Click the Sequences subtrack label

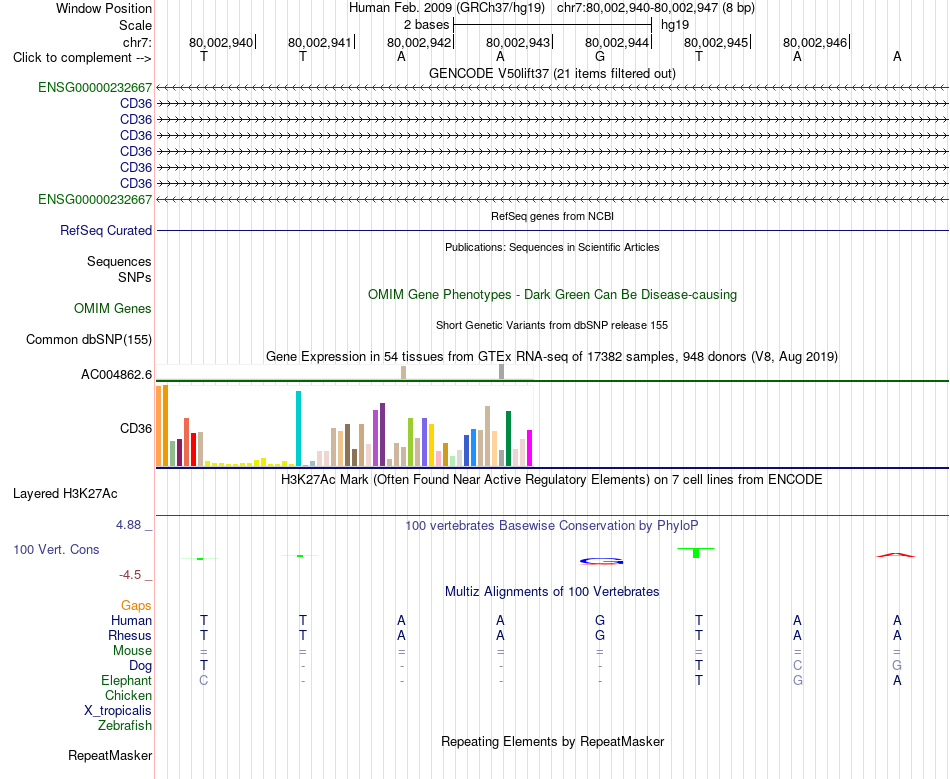(119, 261)
